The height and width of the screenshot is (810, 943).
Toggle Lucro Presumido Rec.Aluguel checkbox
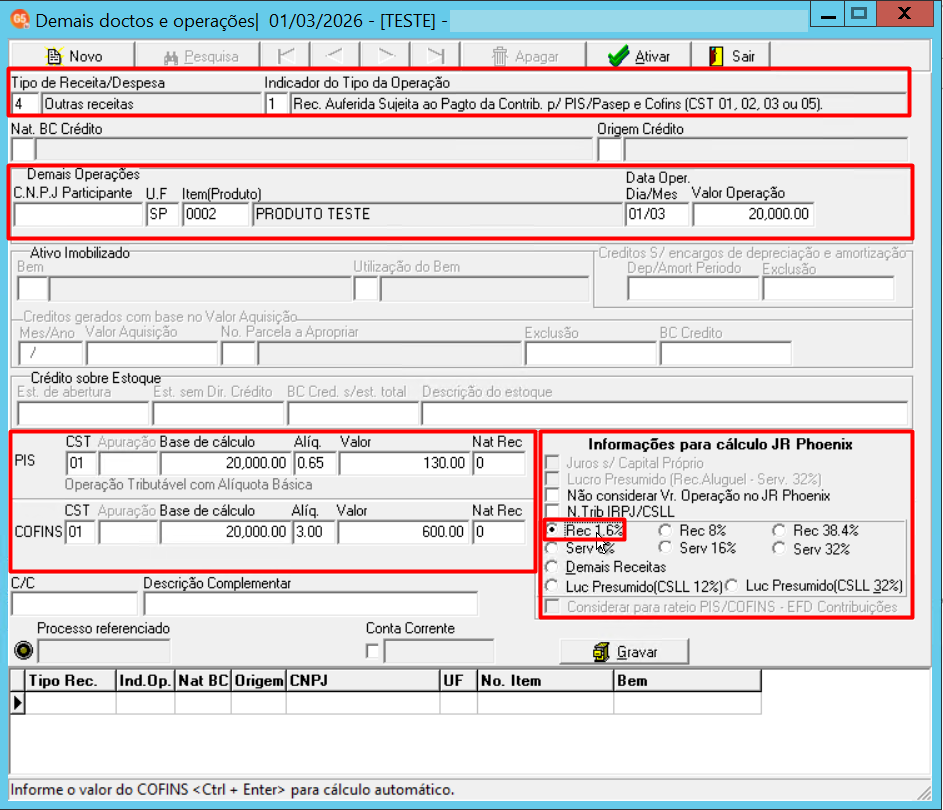coord(551,479)
